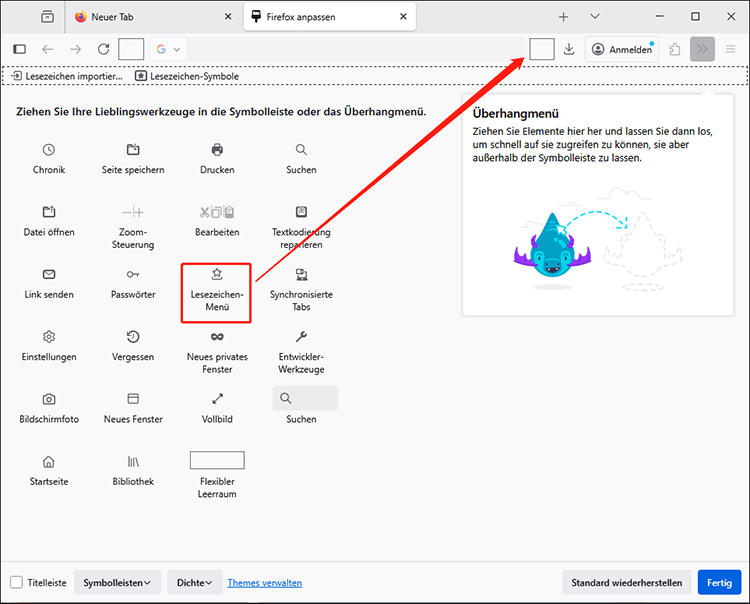Image resolution: width=750 pixels, height=604 pixels.
Task: Click the Standard wiederherstellen button
Action: click(x=626, y=583)
